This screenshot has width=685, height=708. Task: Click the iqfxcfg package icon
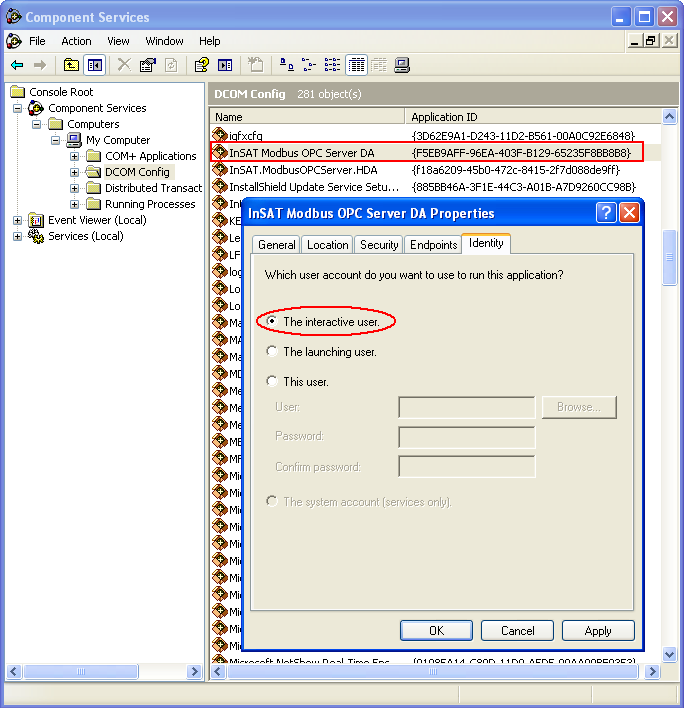[220, 135]
